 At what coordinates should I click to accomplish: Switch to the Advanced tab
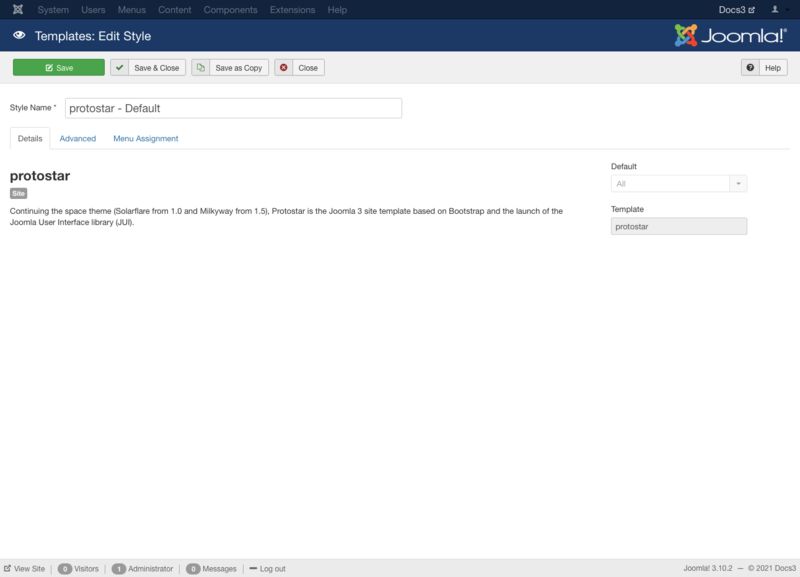78,138
